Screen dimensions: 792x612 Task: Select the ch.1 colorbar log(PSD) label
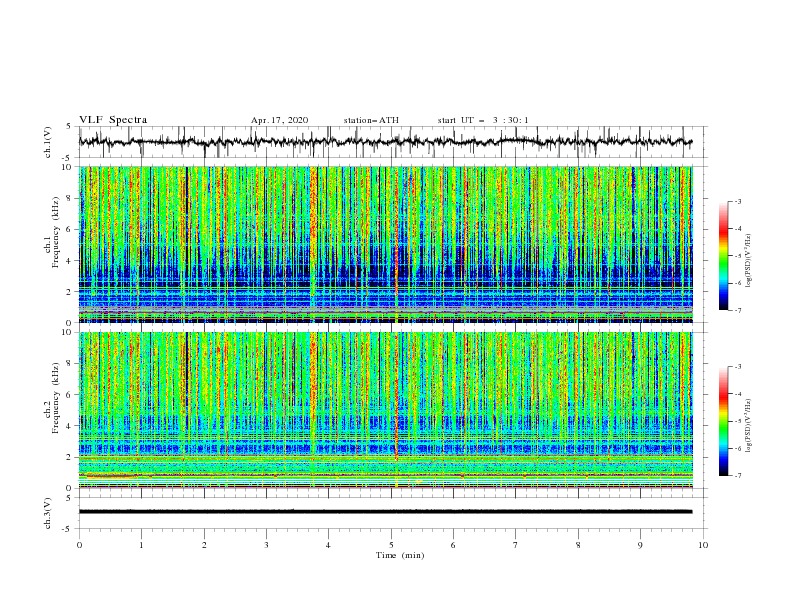click(x=749, y=261)
